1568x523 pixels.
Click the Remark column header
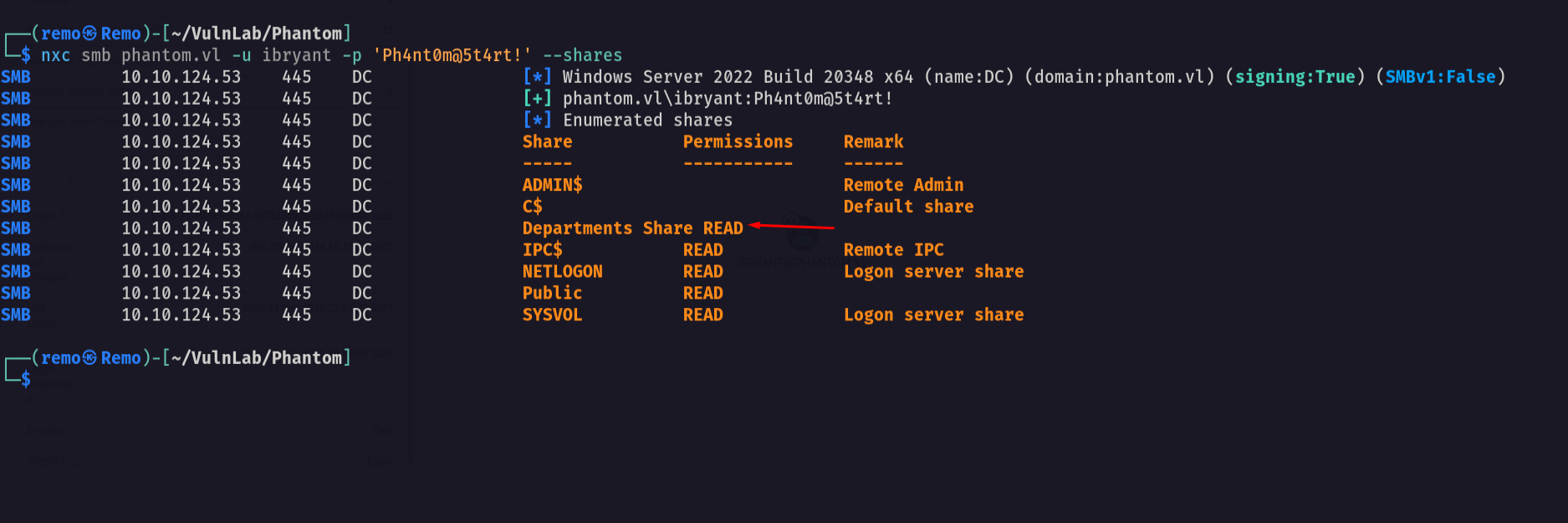coord(873,142)
